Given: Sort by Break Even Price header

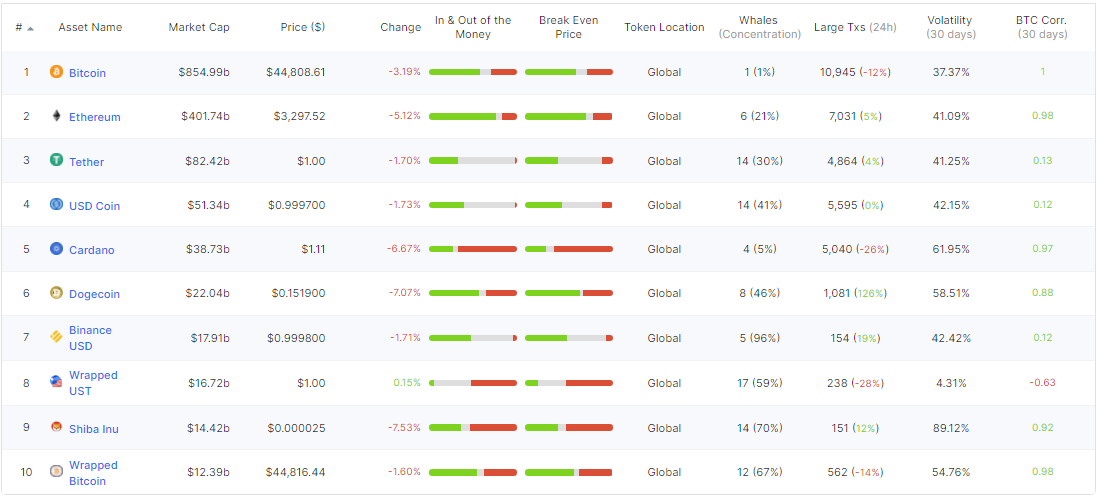Looking at the screenshot, I should pos(569,27).
